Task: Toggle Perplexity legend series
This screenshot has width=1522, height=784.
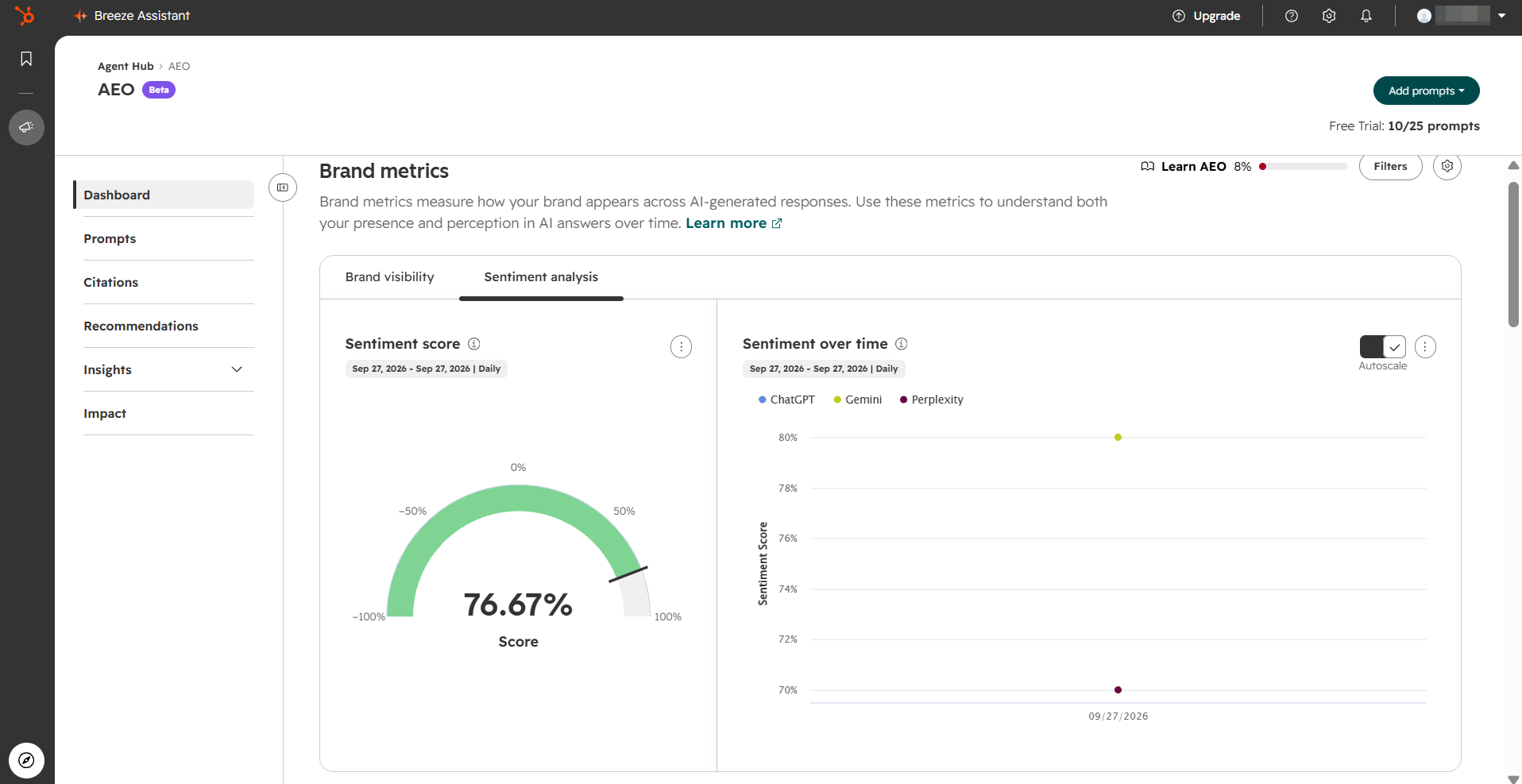Action: (x=931, y=400)
